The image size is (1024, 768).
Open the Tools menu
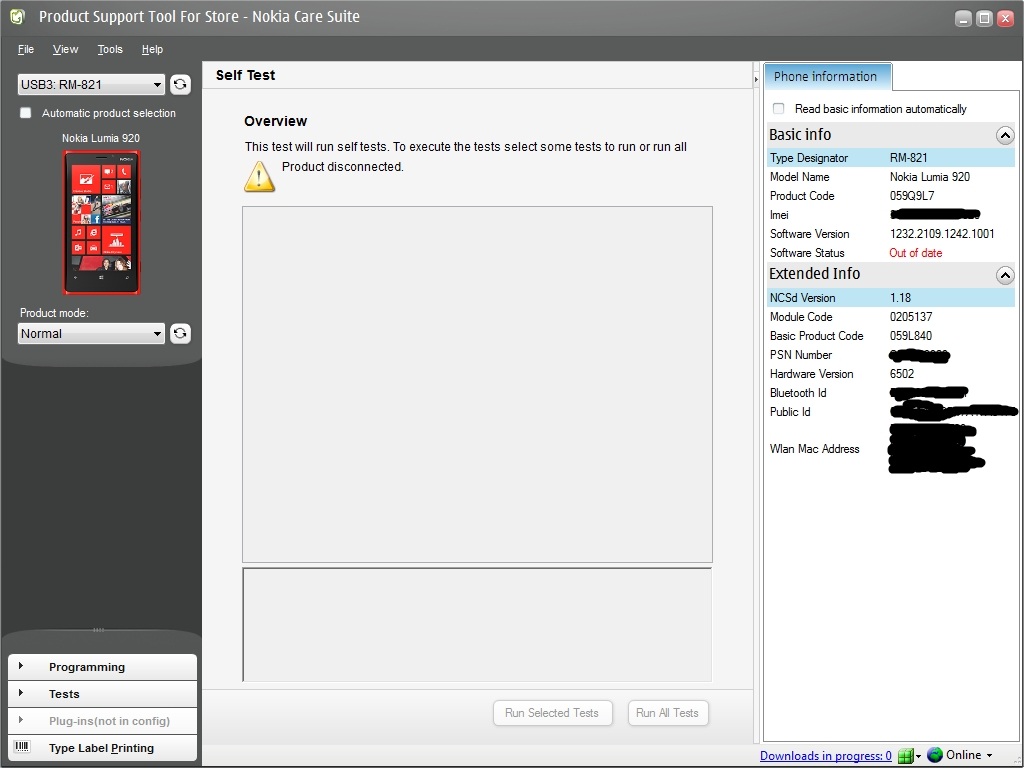click(110, 49)
